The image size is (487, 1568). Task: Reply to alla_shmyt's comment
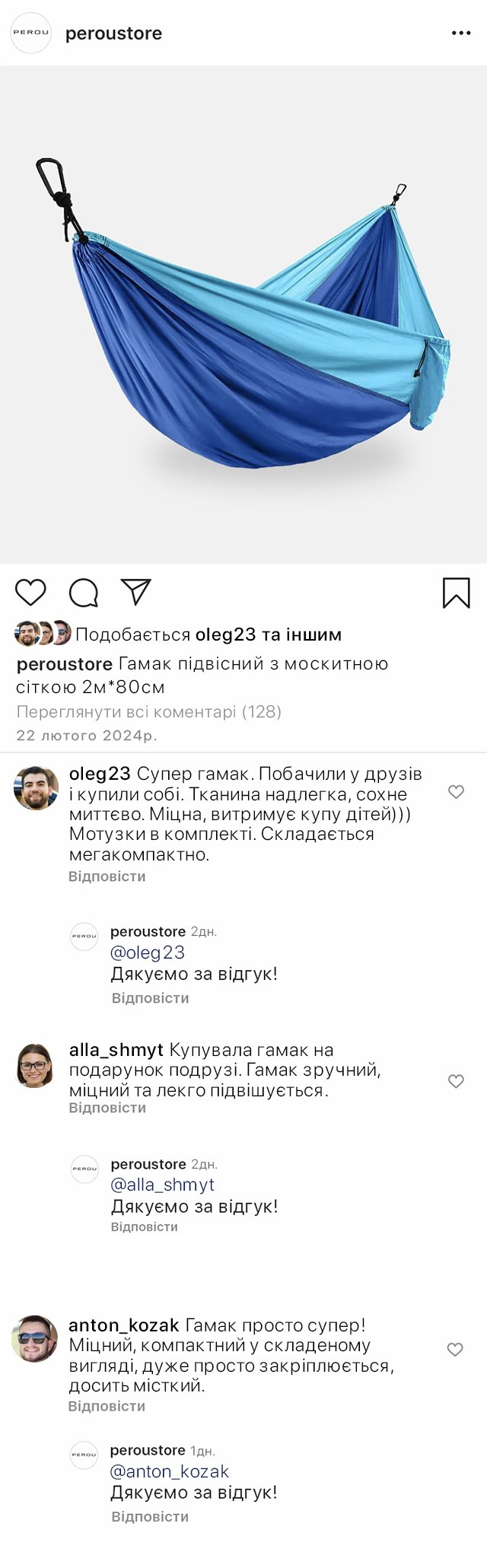point(107,1108)
